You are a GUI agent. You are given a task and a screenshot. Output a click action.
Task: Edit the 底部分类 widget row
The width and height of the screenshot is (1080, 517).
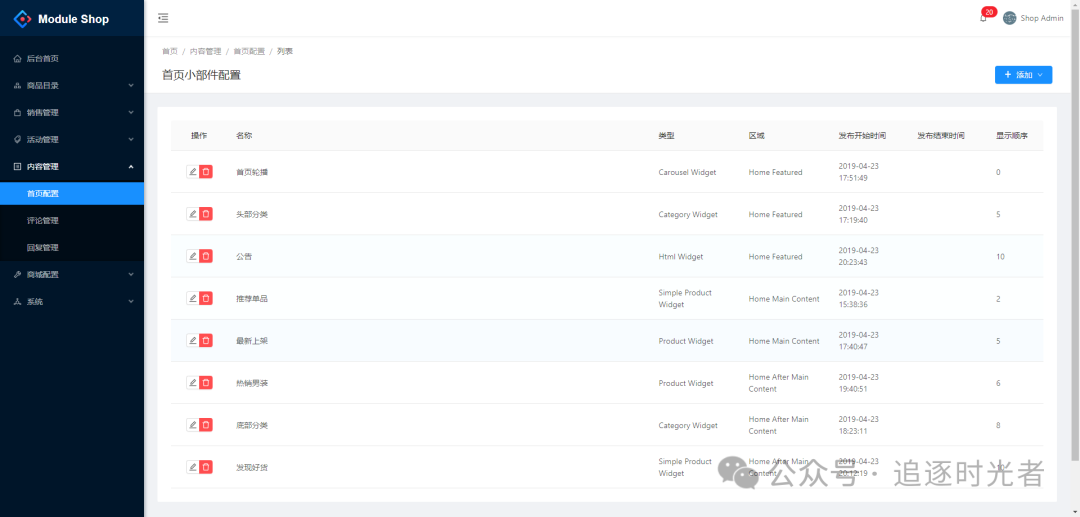(193, 425)
